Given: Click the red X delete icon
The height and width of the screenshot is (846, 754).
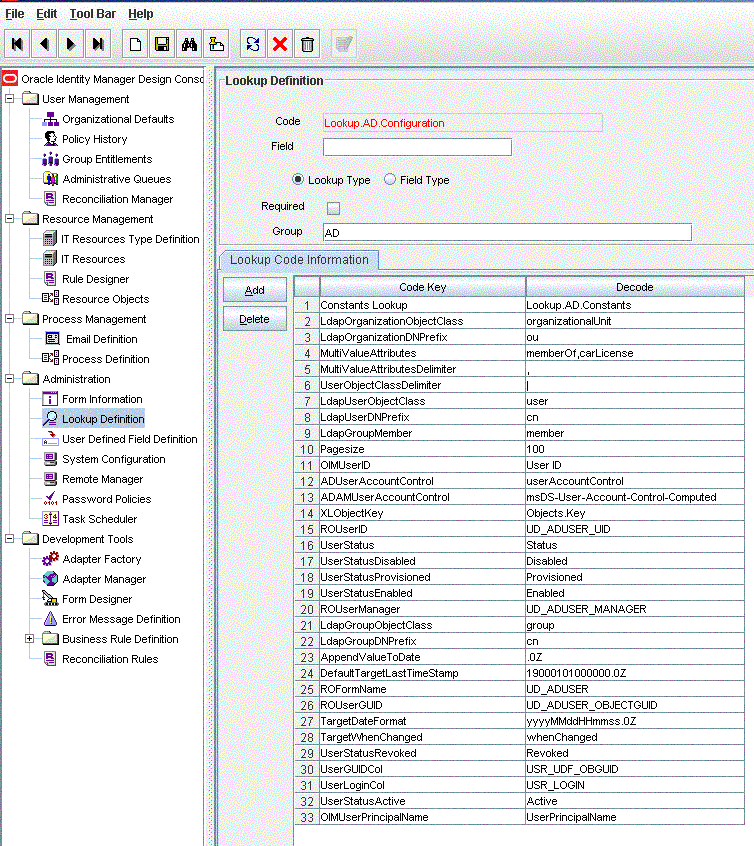Looking at the screenshot, I should click(x=280, y=44).
